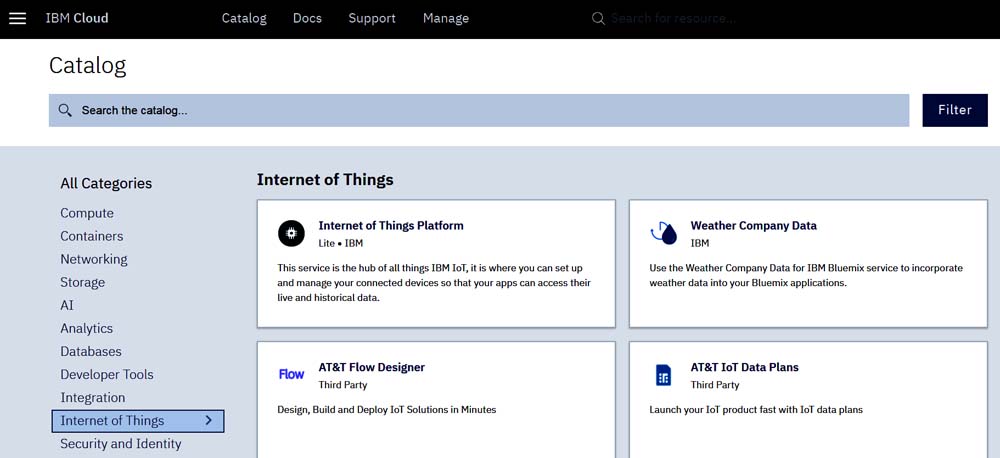Select the Compute category

[x=87, y=213]
